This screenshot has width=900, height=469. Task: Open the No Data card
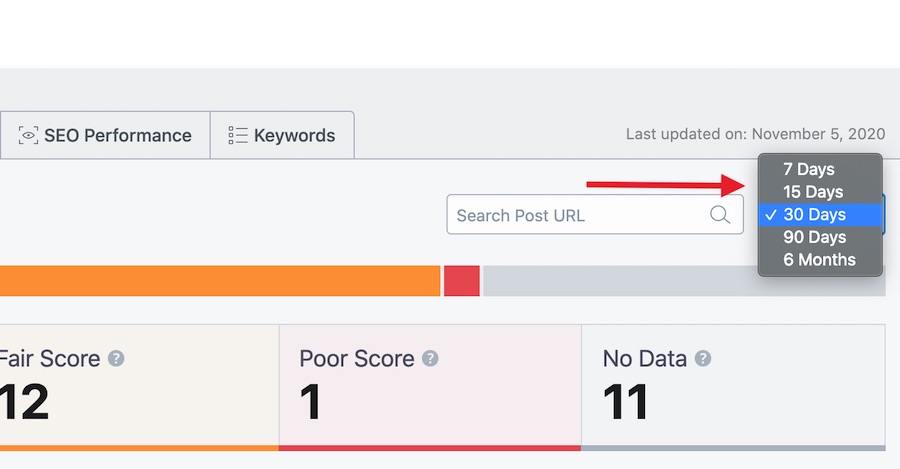click(734, 387)
